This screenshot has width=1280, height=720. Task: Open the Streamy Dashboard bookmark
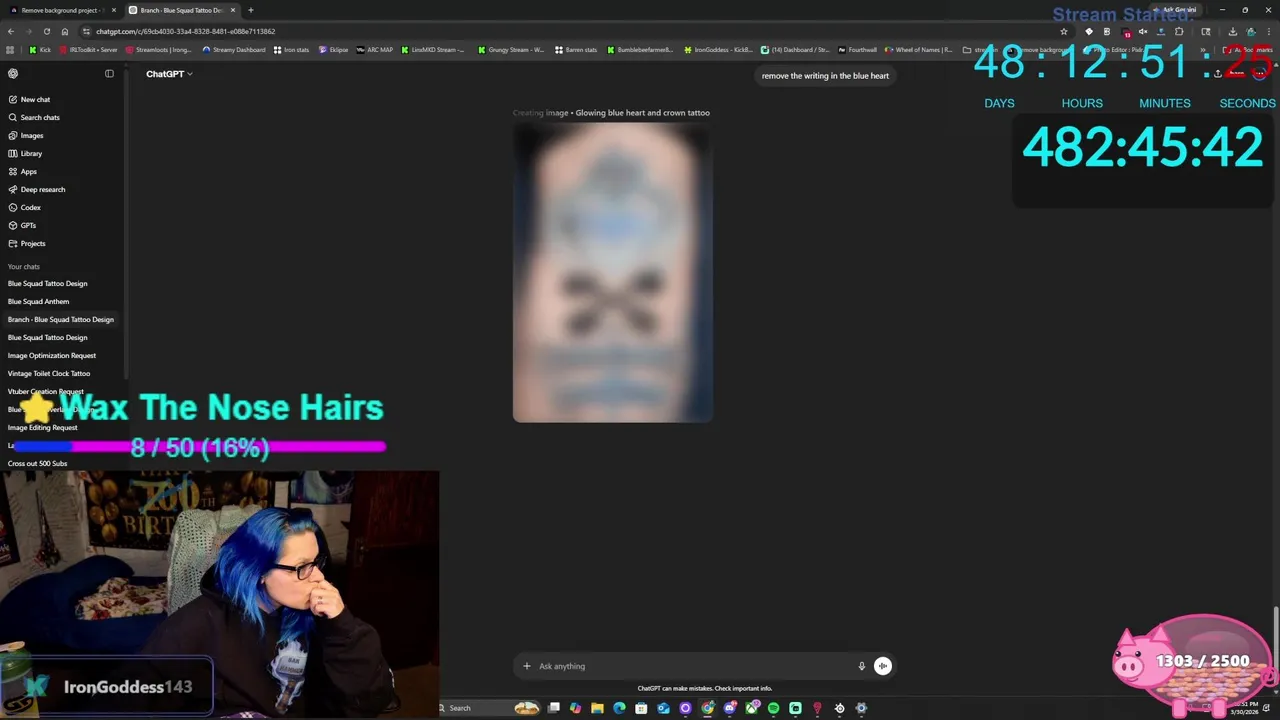tap(234, 49)
